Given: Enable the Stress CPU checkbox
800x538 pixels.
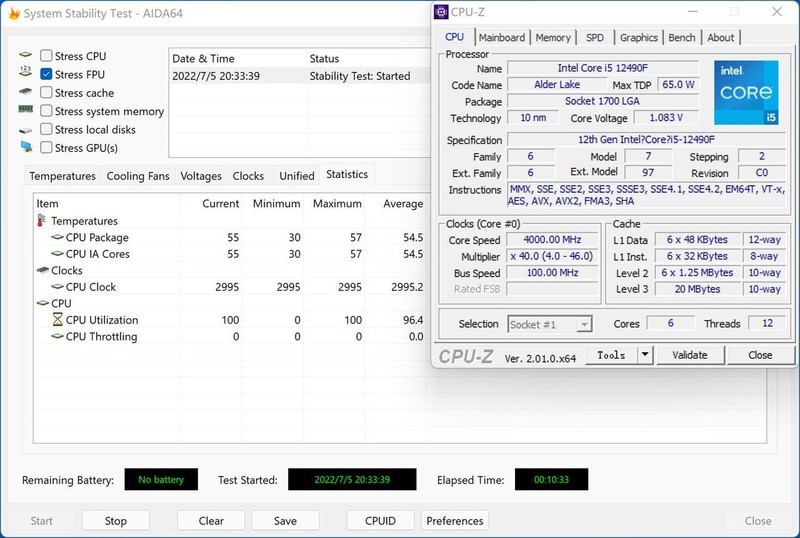Looking at the screenshot, I should (47, 57).
